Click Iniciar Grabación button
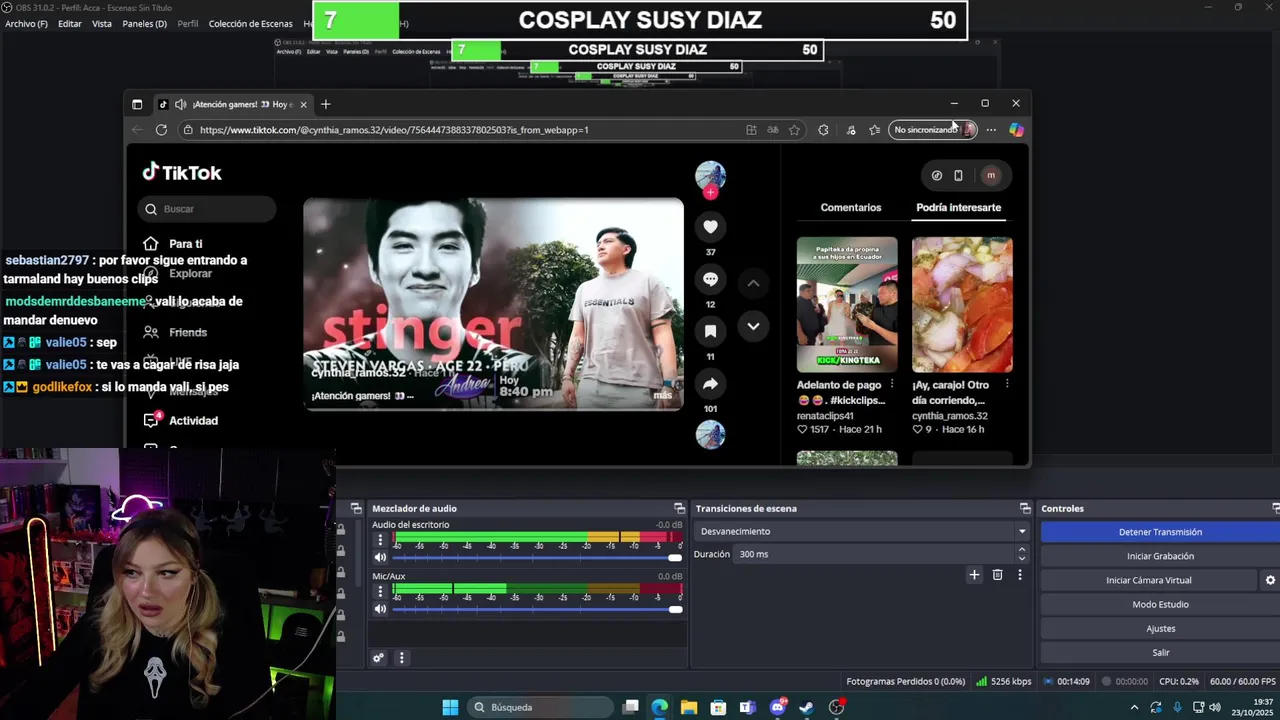This screenshot has width=1280, height=720. (1160, 556)
